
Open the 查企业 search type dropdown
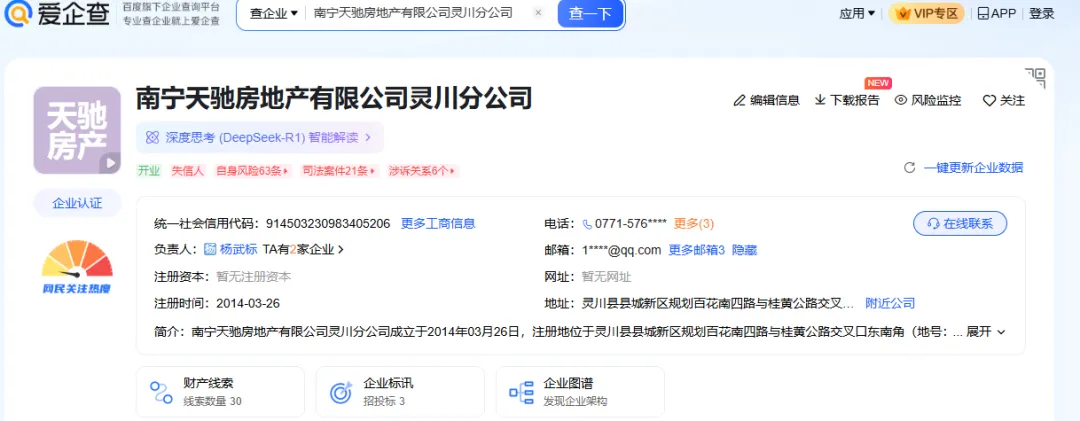(273, 13)
